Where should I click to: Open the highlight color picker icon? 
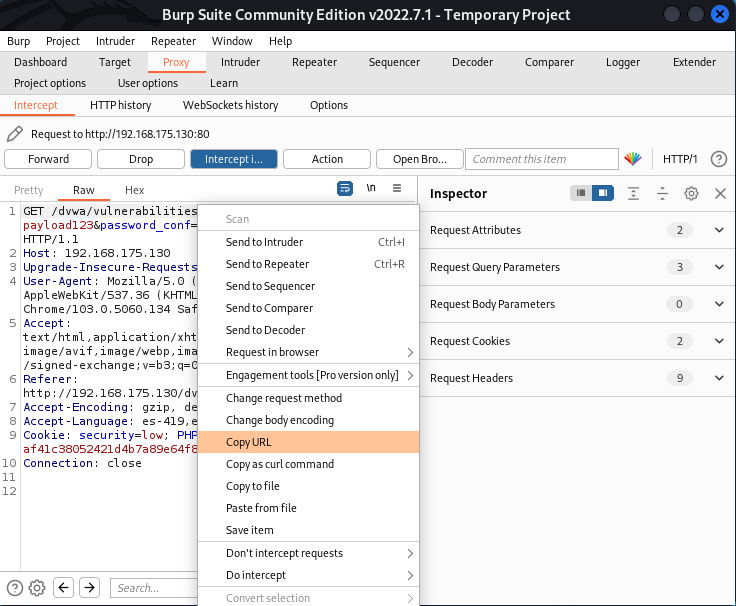click(x=633, y=159)
